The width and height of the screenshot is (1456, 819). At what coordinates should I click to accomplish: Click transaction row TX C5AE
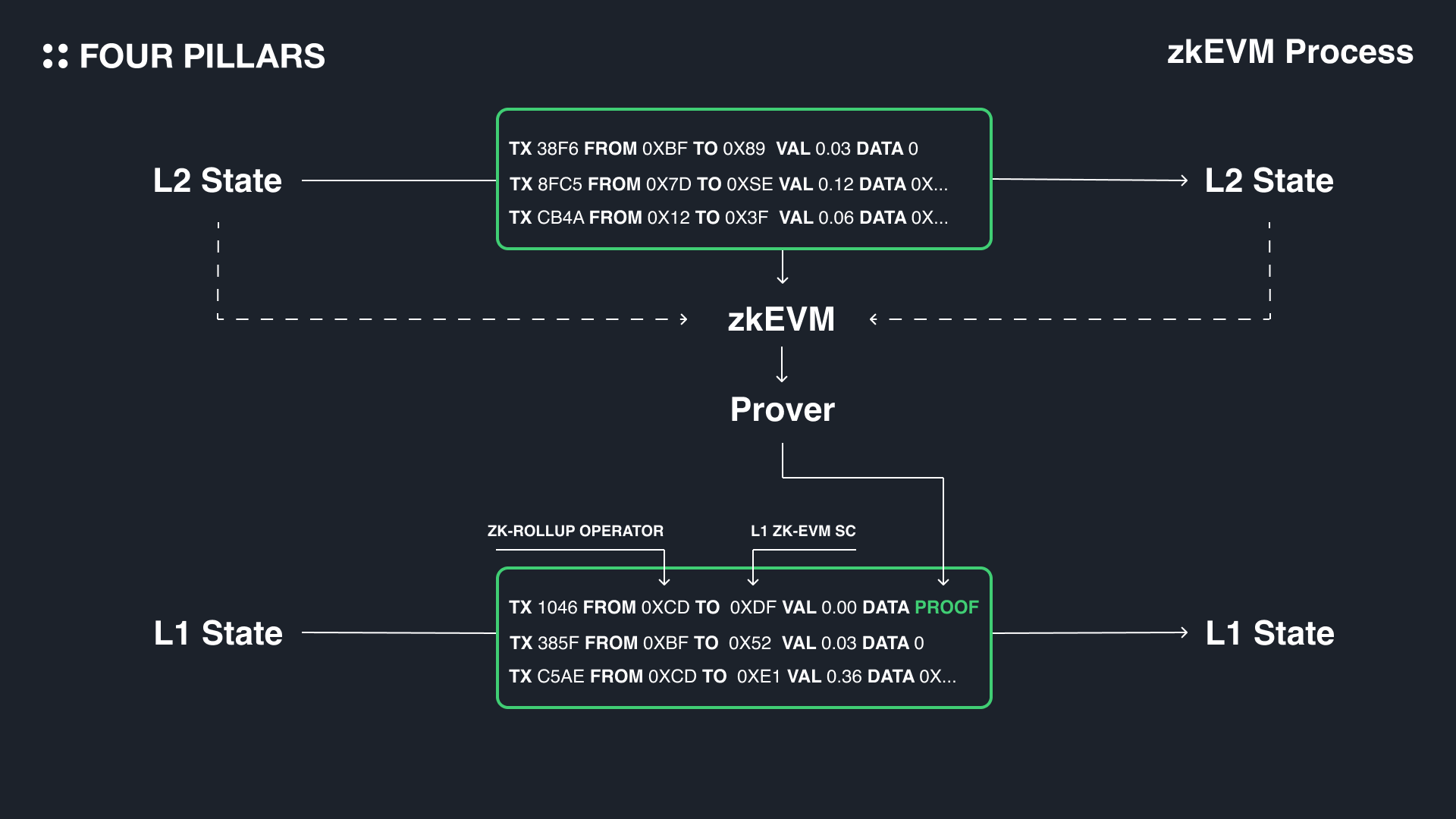pos(732,676)
